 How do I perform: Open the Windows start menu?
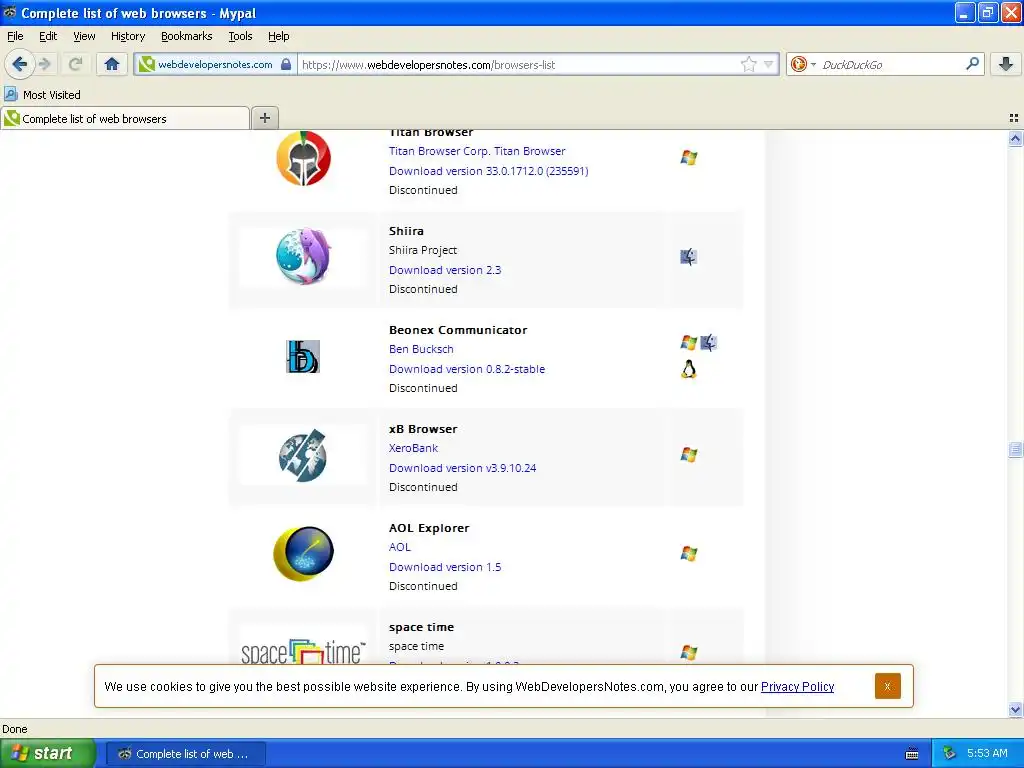tap(47, 753)
